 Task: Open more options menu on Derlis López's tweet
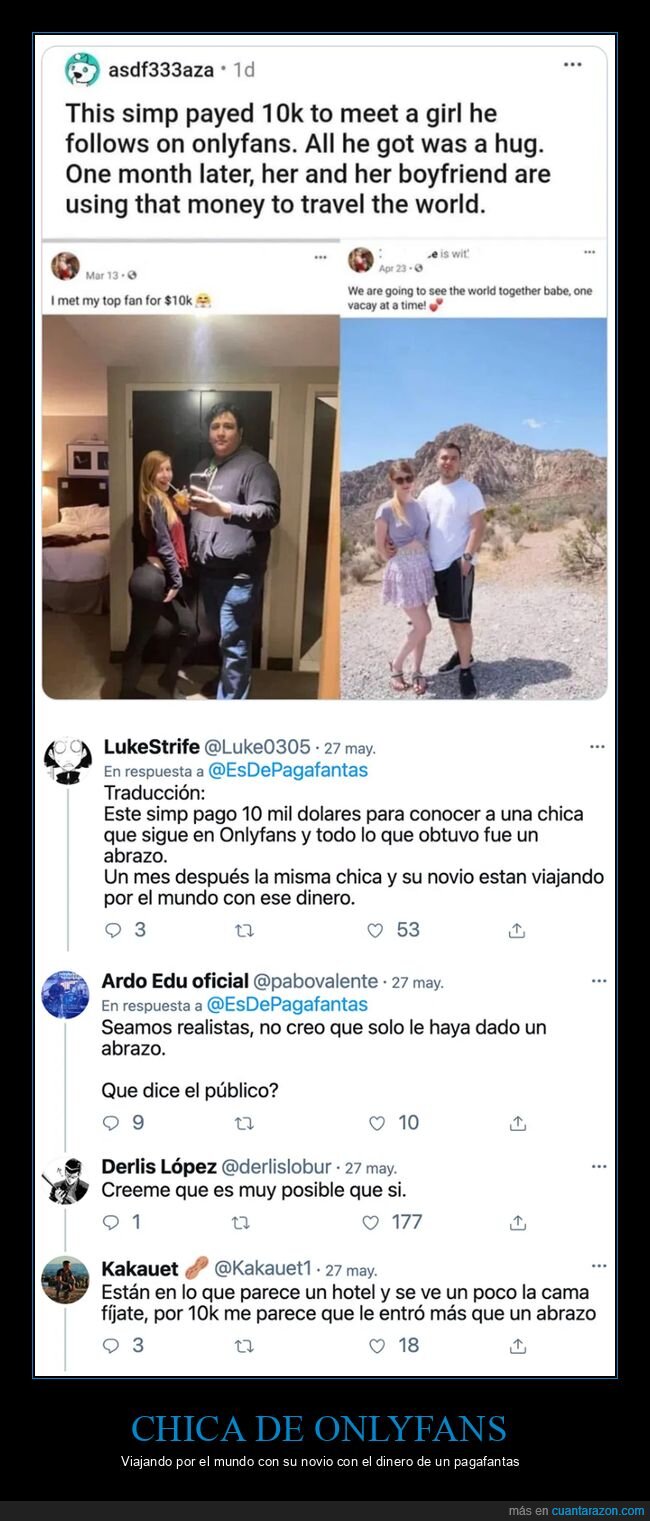(598, 1166)
